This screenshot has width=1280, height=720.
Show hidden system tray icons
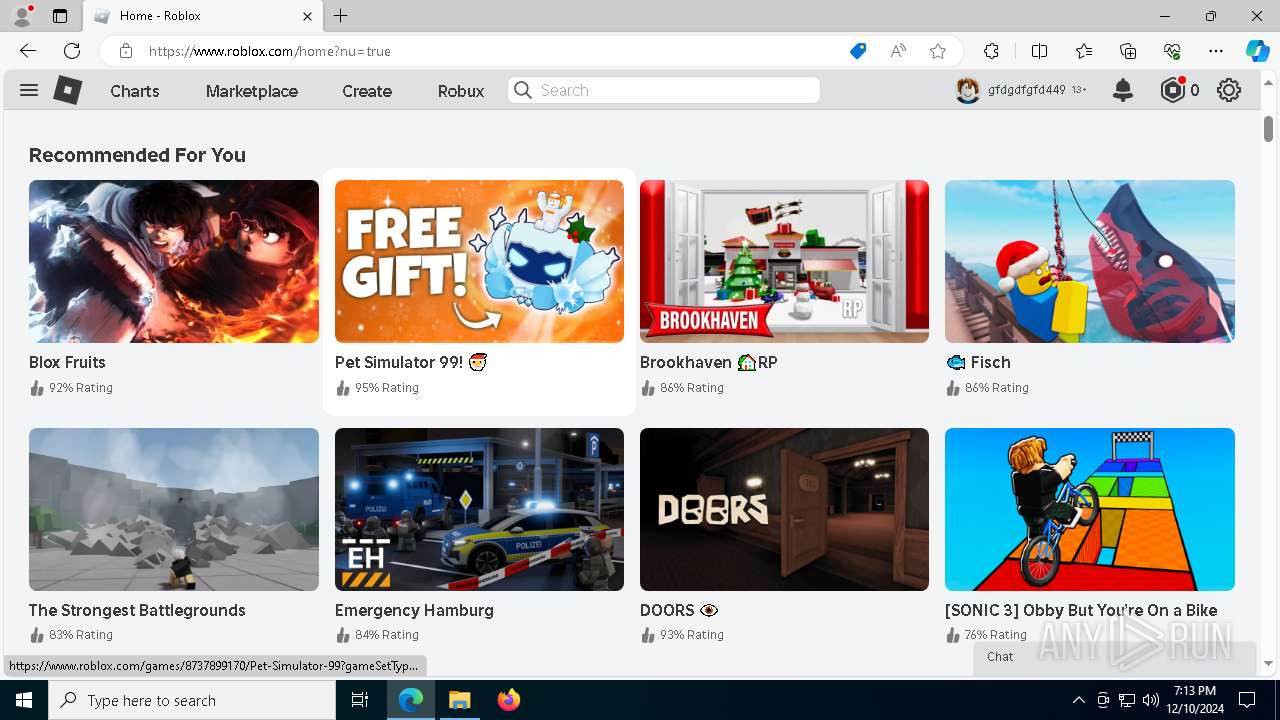(x=1078, y=700)
